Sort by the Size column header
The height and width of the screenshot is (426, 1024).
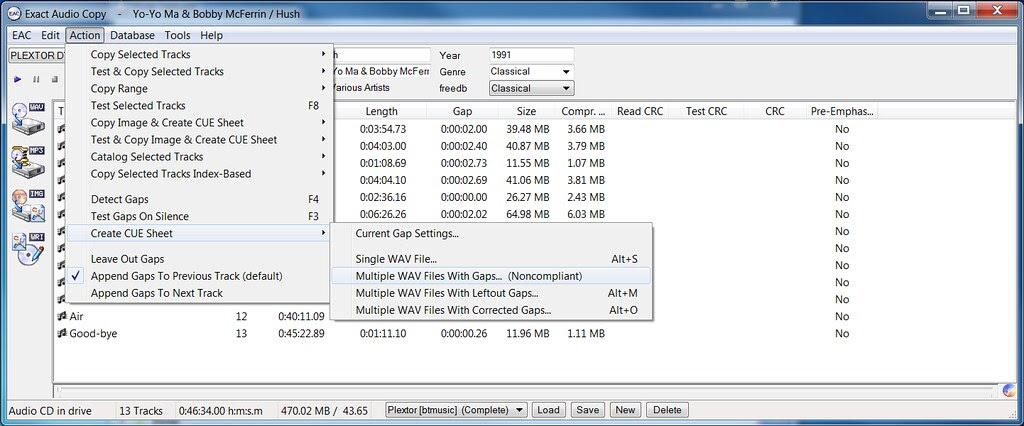526,112
